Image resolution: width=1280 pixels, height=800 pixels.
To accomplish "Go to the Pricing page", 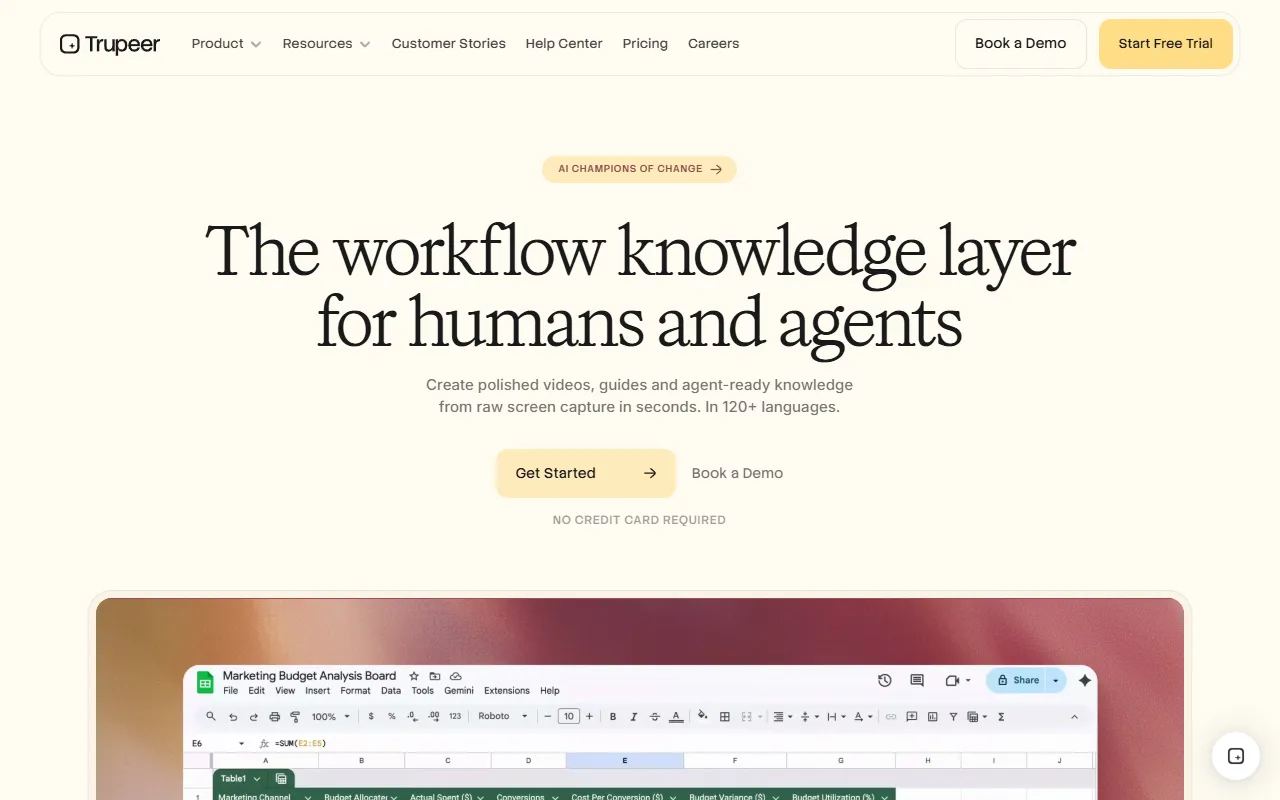I will pyautogui.click(x=645, y=44).
